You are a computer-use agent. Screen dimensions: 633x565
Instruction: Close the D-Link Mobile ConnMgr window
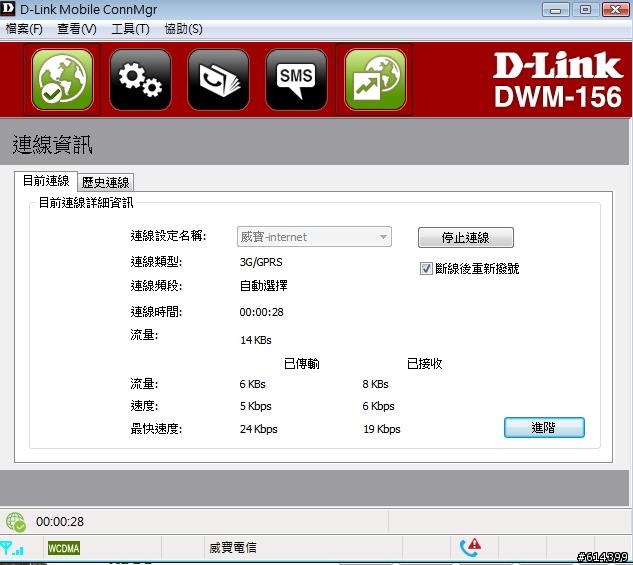[615, 9]
